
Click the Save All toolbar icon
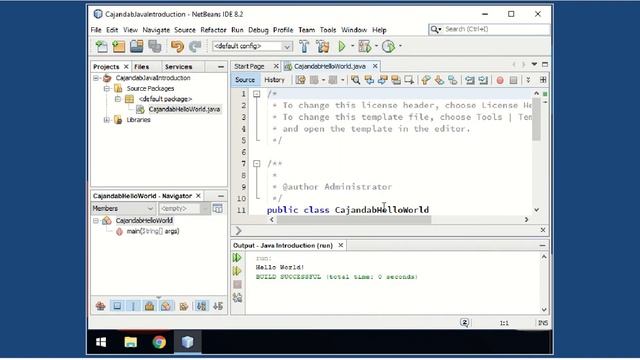[x=155, y=47]
